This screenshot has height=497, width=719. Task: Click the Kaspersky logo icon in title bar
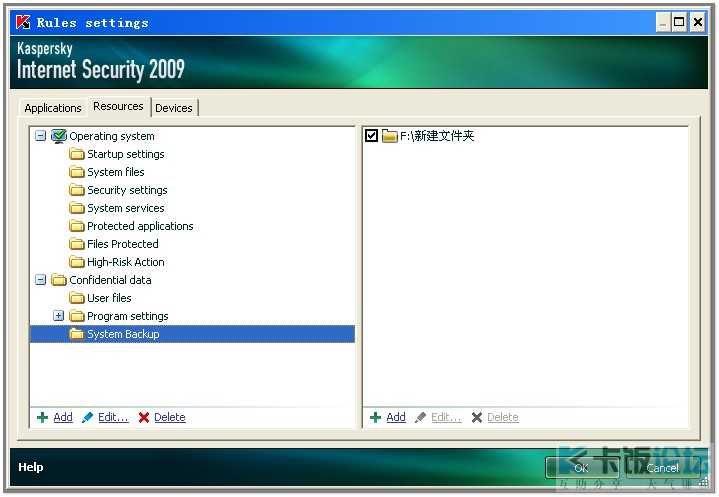23,22
